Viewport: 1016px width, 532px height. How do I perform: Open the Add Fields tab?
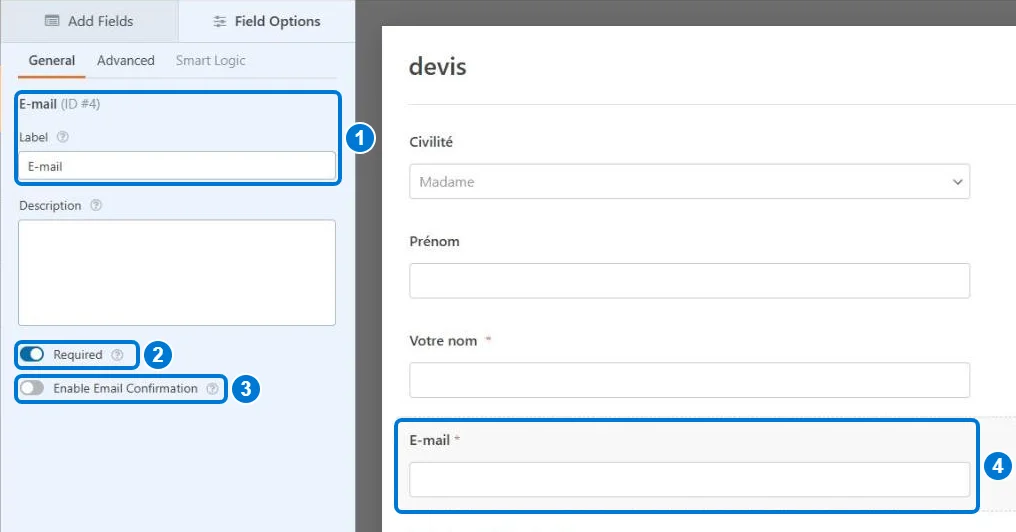pos(89,21)
